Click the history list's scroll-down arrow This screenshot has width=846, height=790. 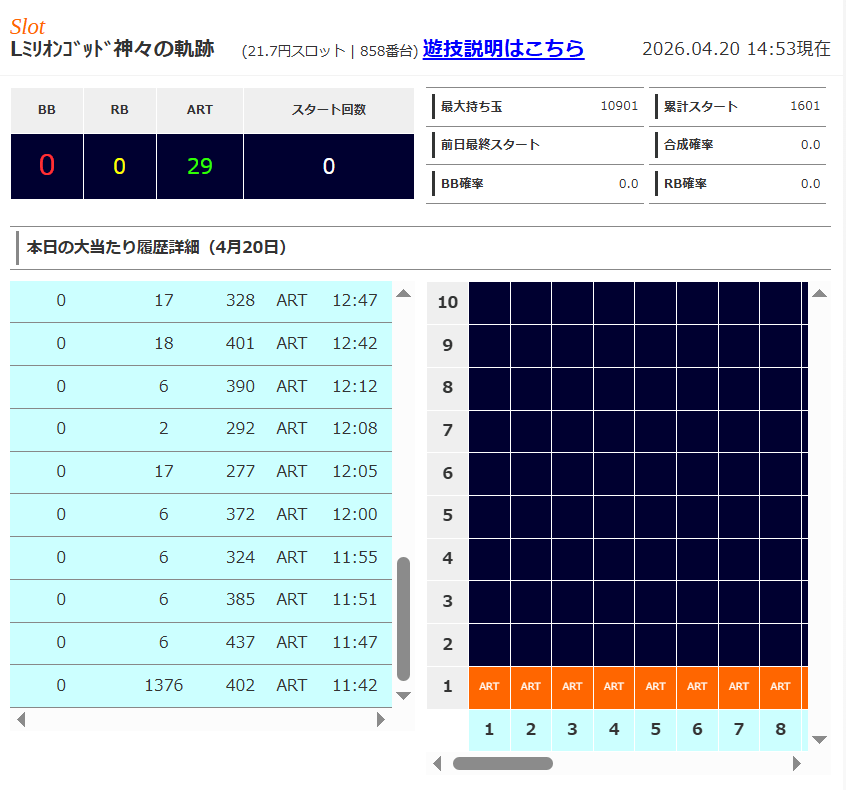click(404, 695)
